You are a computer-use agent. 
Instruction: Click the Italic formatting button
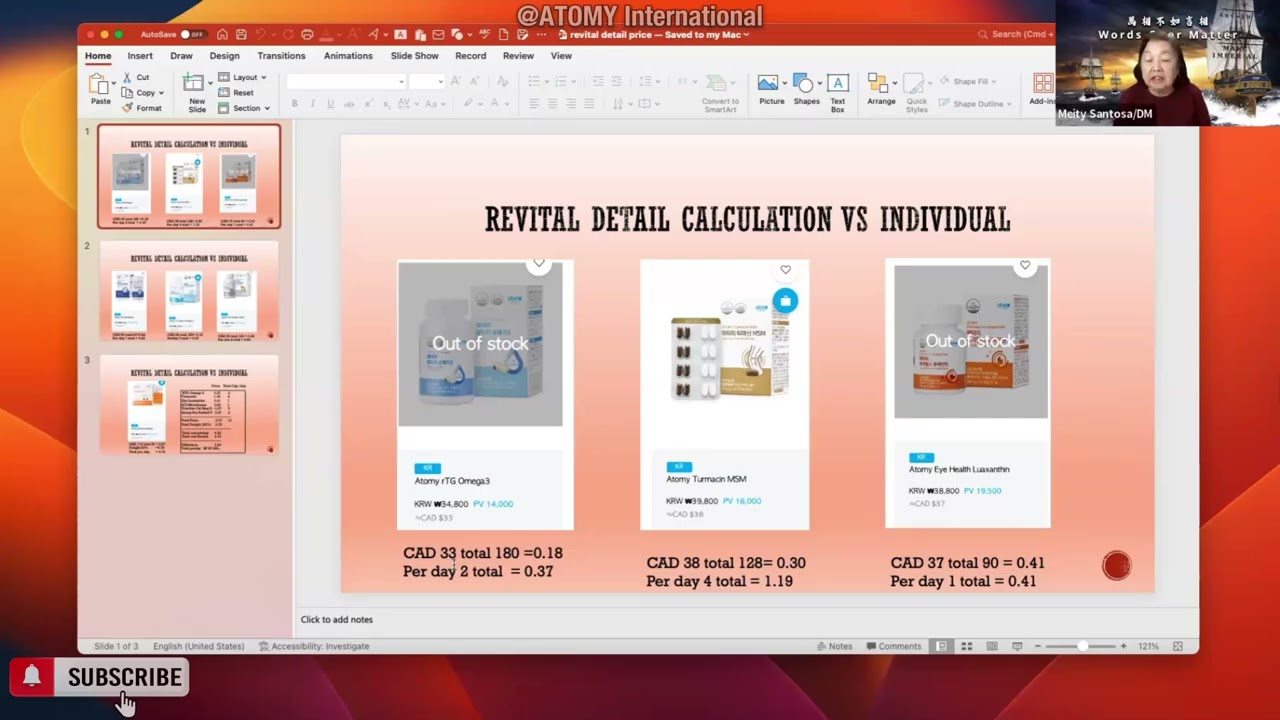tap(312, 104)
